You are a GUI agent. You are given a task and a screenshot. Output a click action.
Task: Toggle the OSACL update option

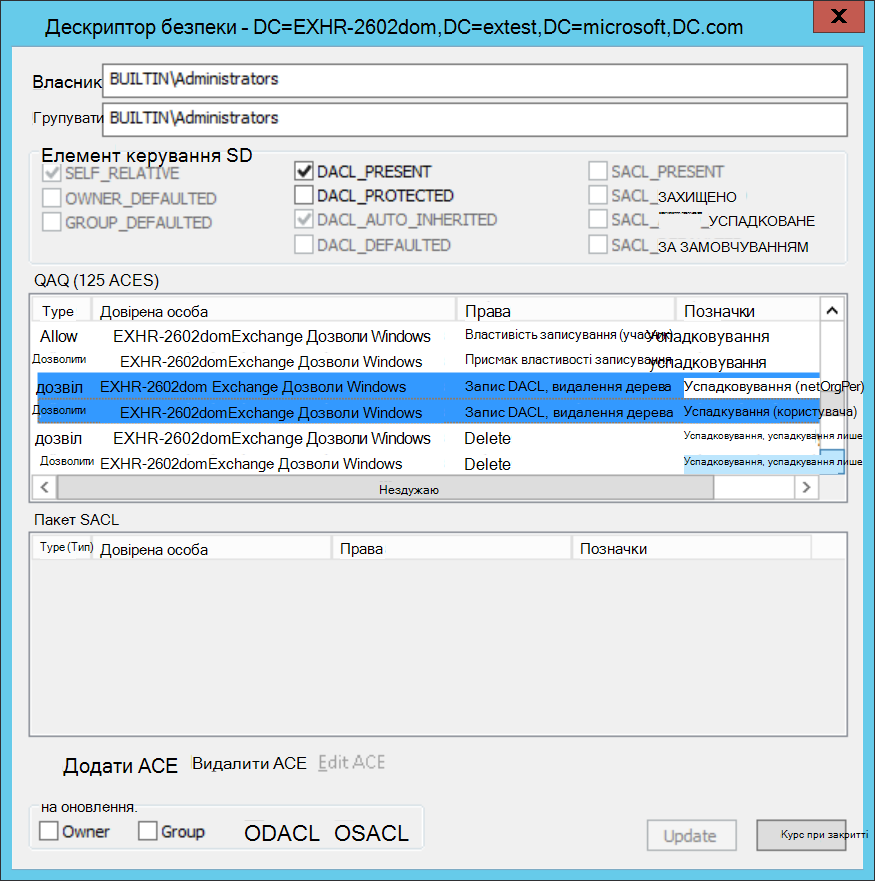click(x=371, y=833)
